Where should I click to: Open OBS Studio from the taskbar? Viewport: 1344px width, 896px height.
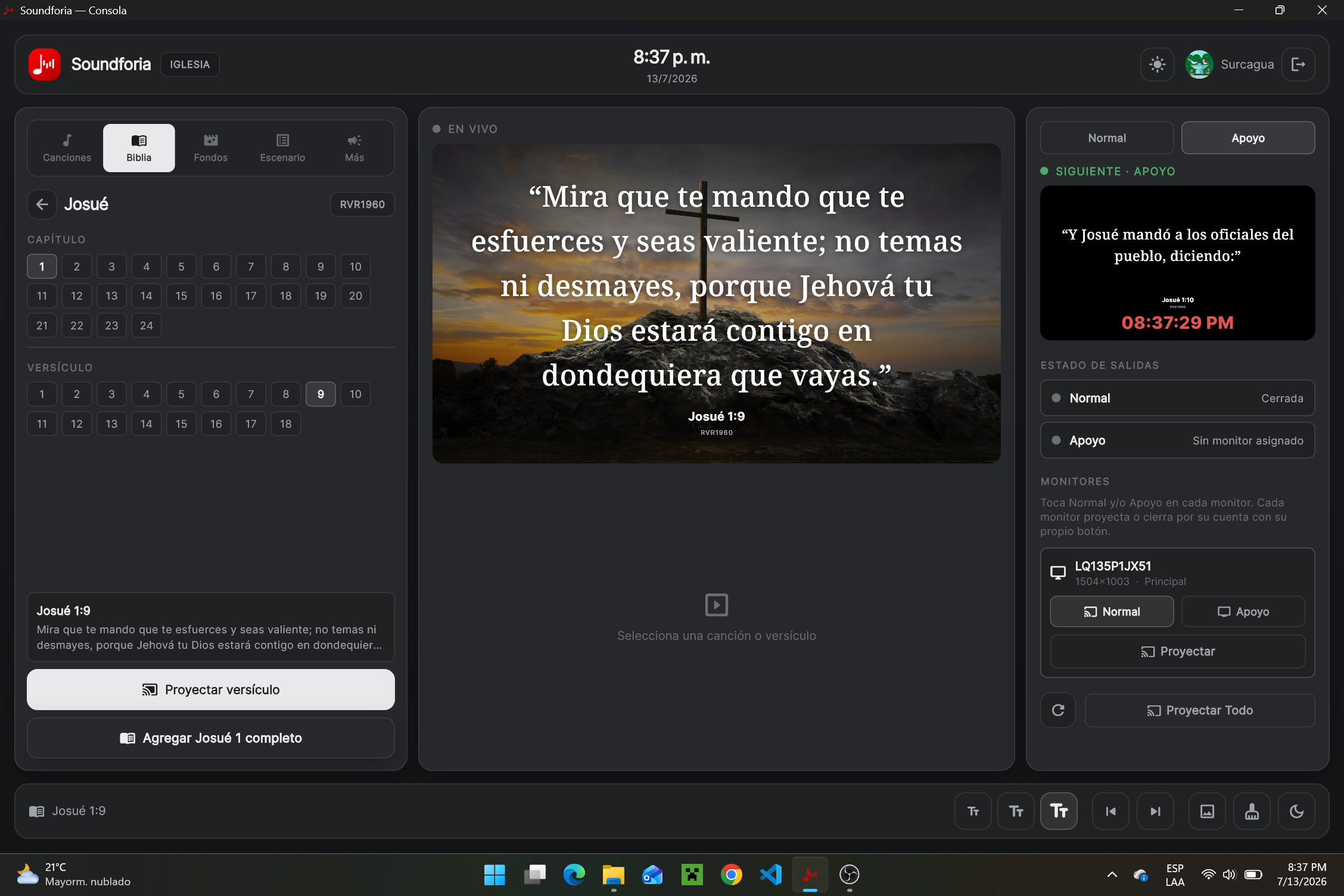849,875
